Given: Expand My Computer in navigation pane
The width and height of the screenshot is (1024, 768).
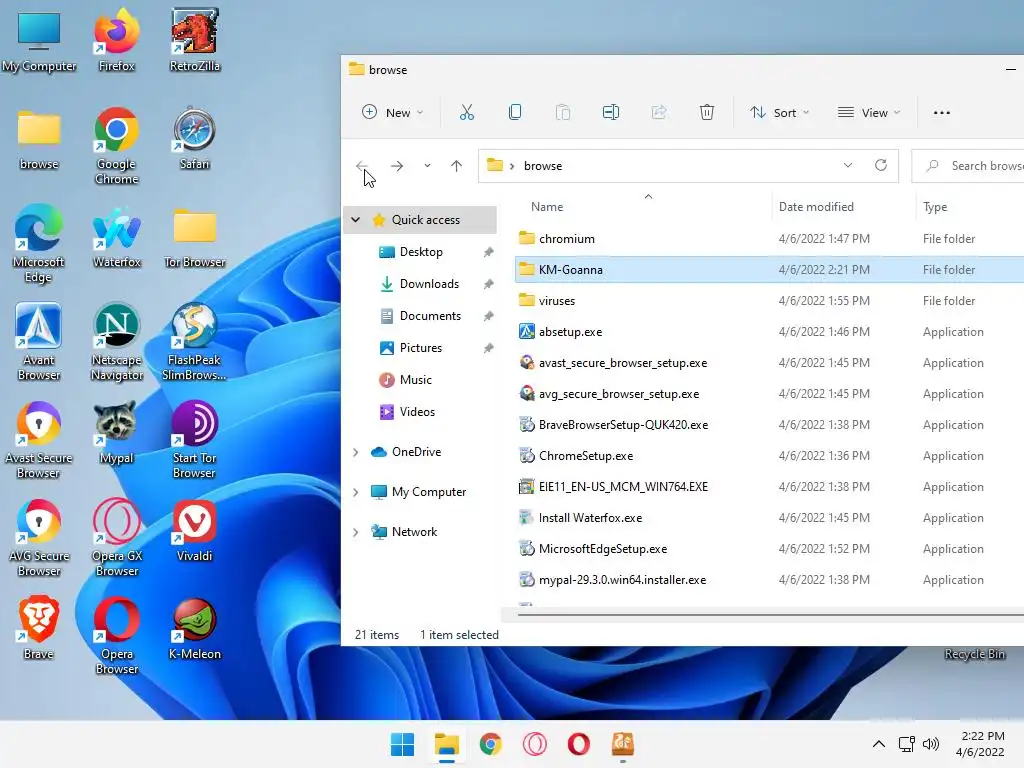Looking at the screenshot, I should point(355,492).
